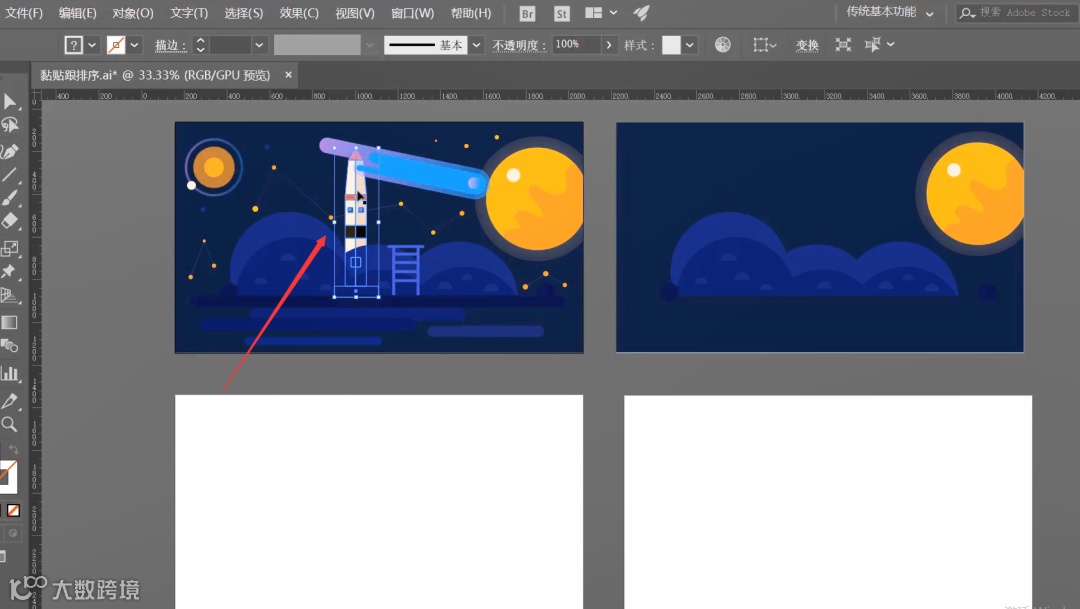Screen dimensions: 1080x609
Task: Expand the align-to options arrow
Action: pyautogui.click(x=773, y=45)
